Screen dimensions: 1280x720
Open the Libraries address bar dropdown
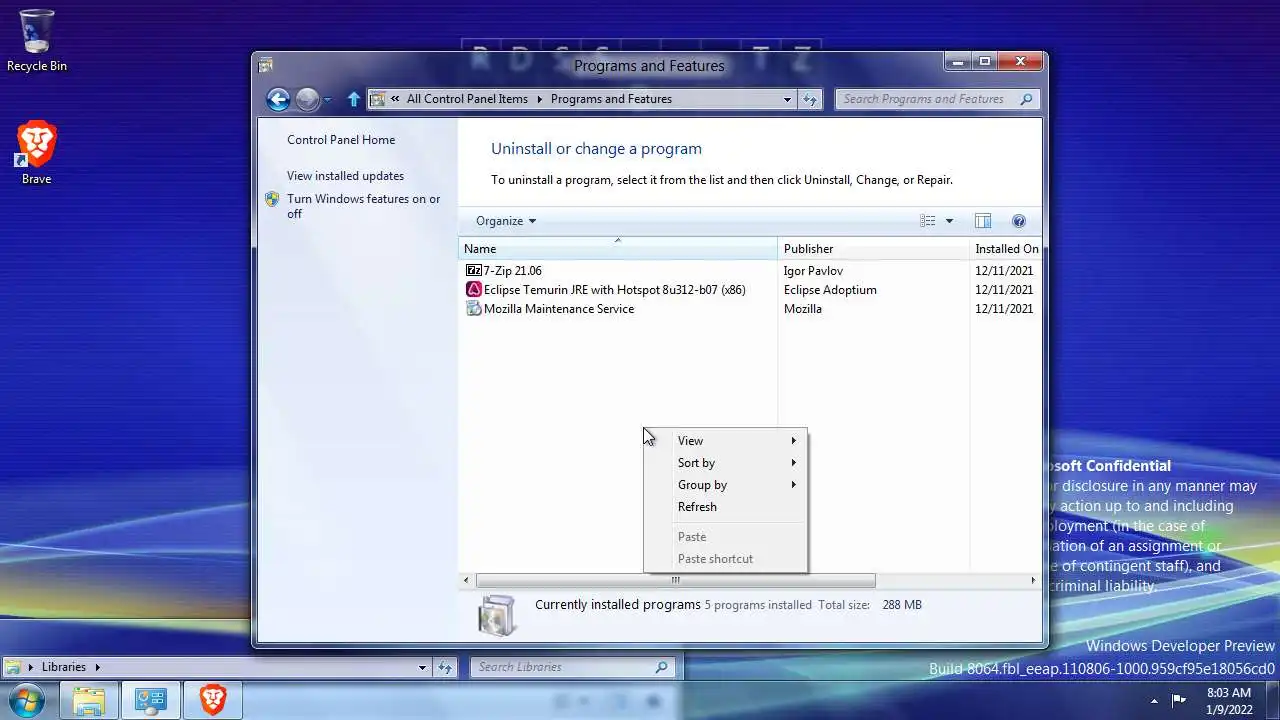[x=423, y=667]
